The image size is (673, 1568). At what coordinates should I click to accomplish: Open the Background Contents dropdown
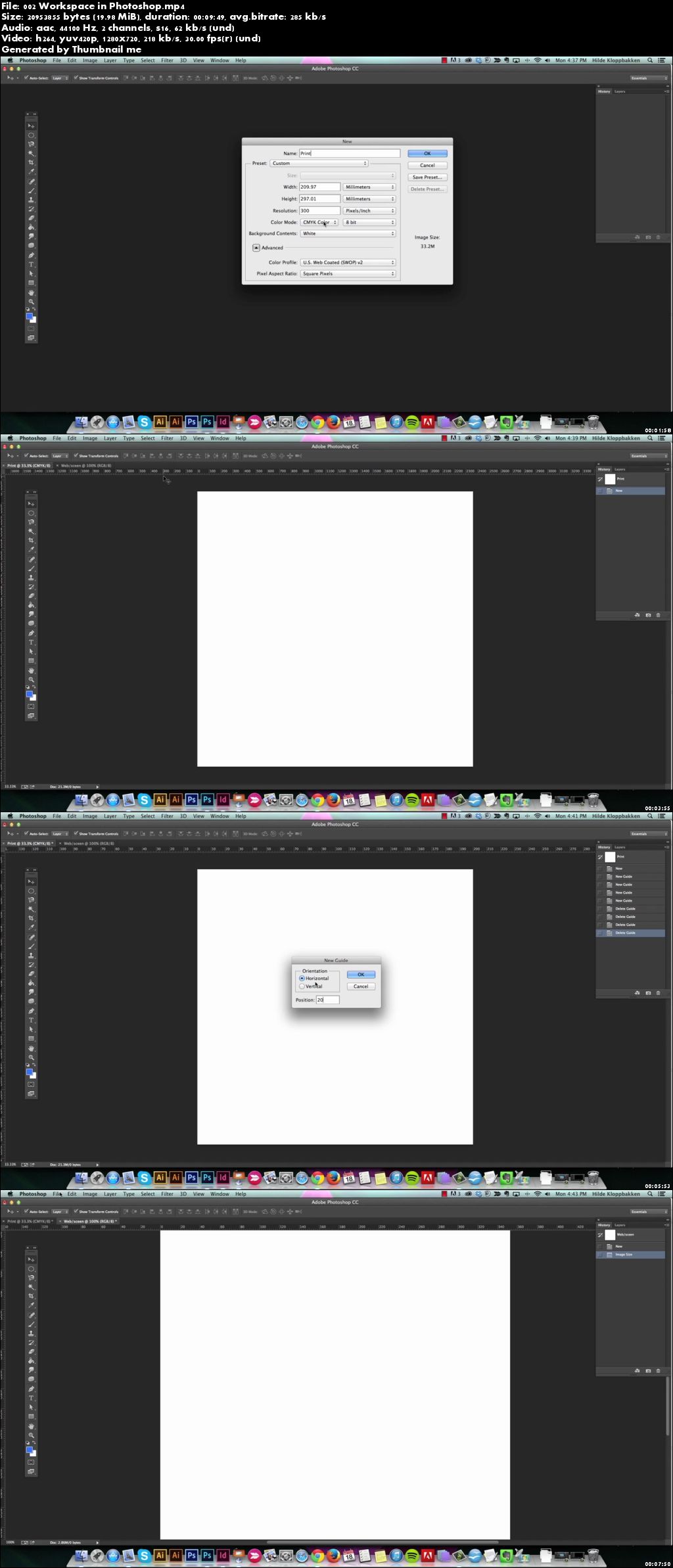[348, 234]
